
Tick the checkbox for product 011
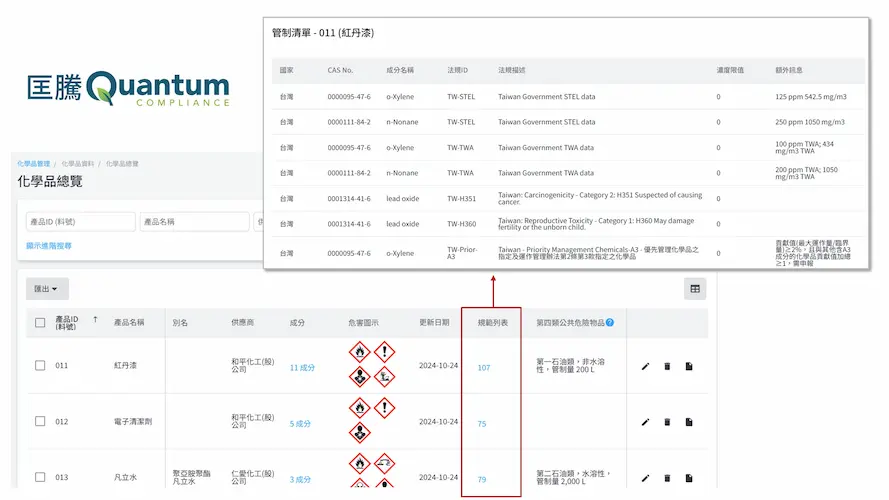(x=40, y=366)
